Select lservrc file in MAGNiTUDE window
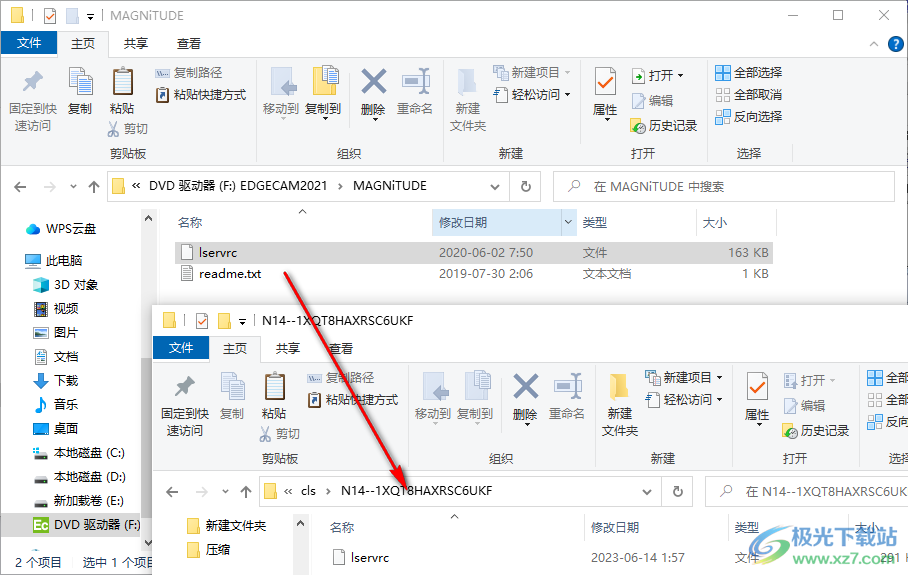The width and height of the screenshot is (908, 575). [474, 253]
